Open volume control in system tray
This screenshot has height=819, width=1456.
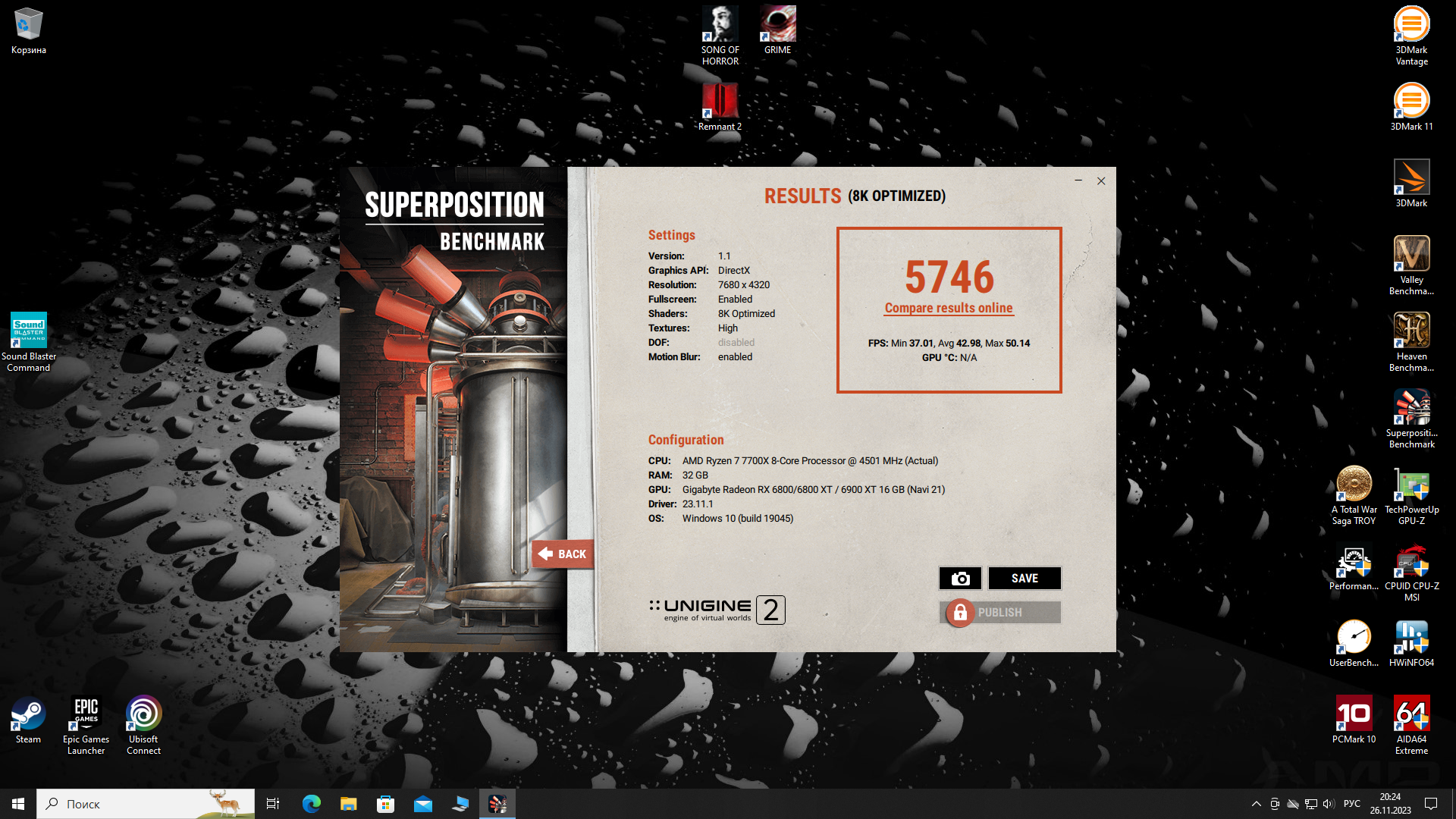pos(1329,804)
